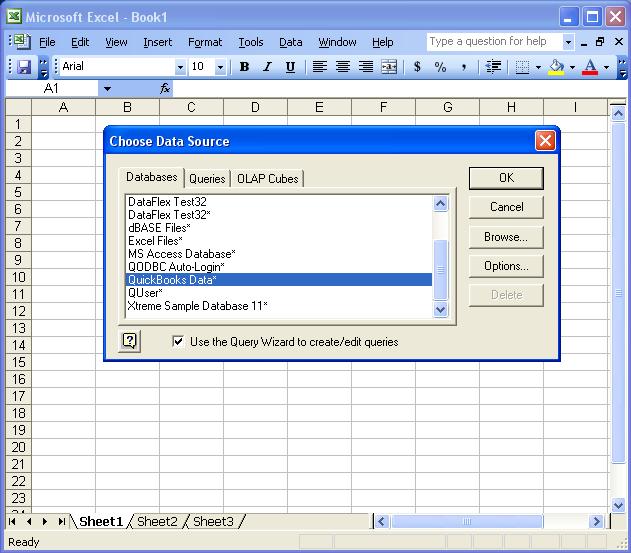Image resolution: width=631 pixels, height=553 pixels.
Task: Align text left
Action: [320, 67]
